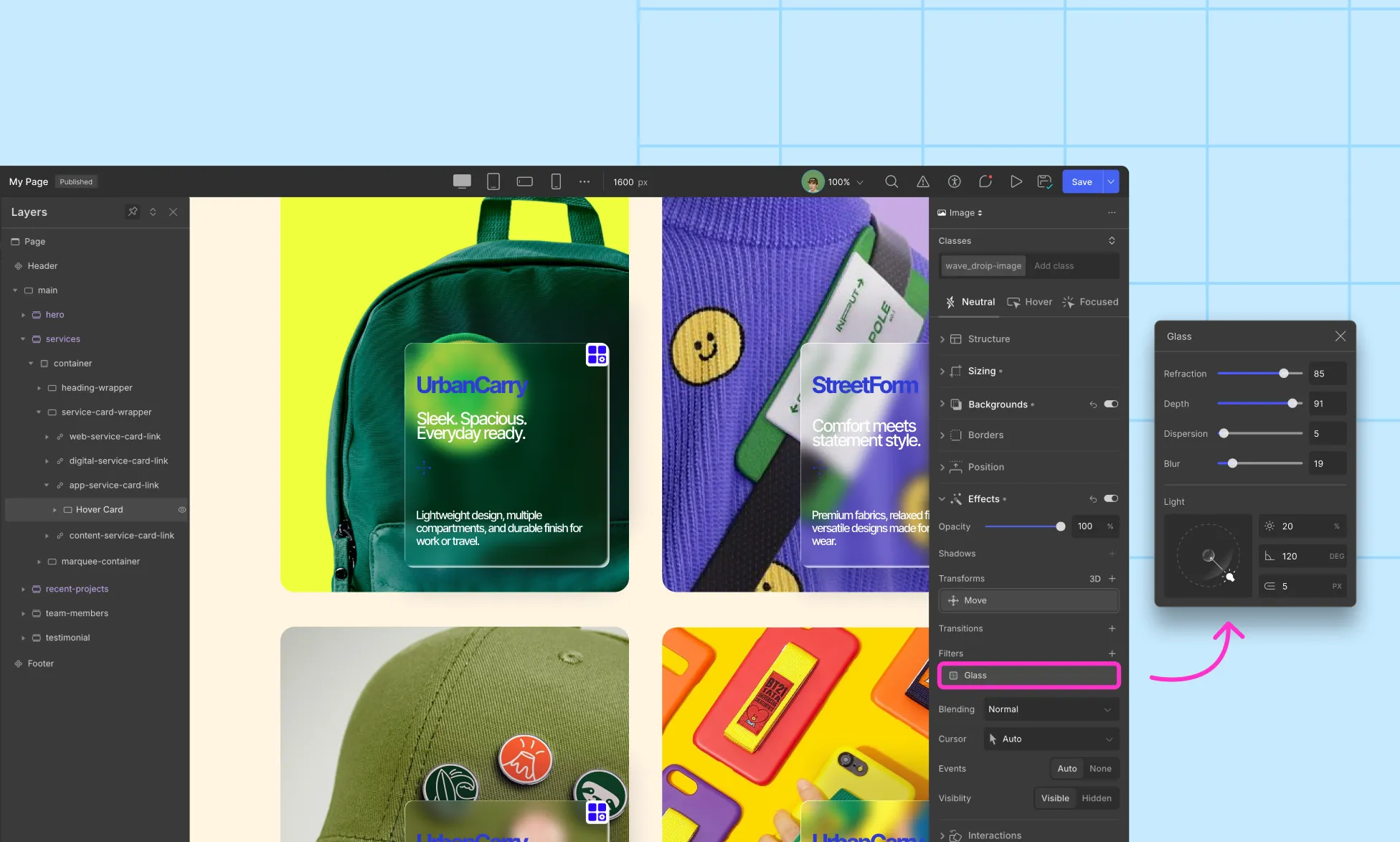Reset Effects section with undo arrow
Screen dimensions: 1400x842
pyautogui.click(x=1093, y=499)
